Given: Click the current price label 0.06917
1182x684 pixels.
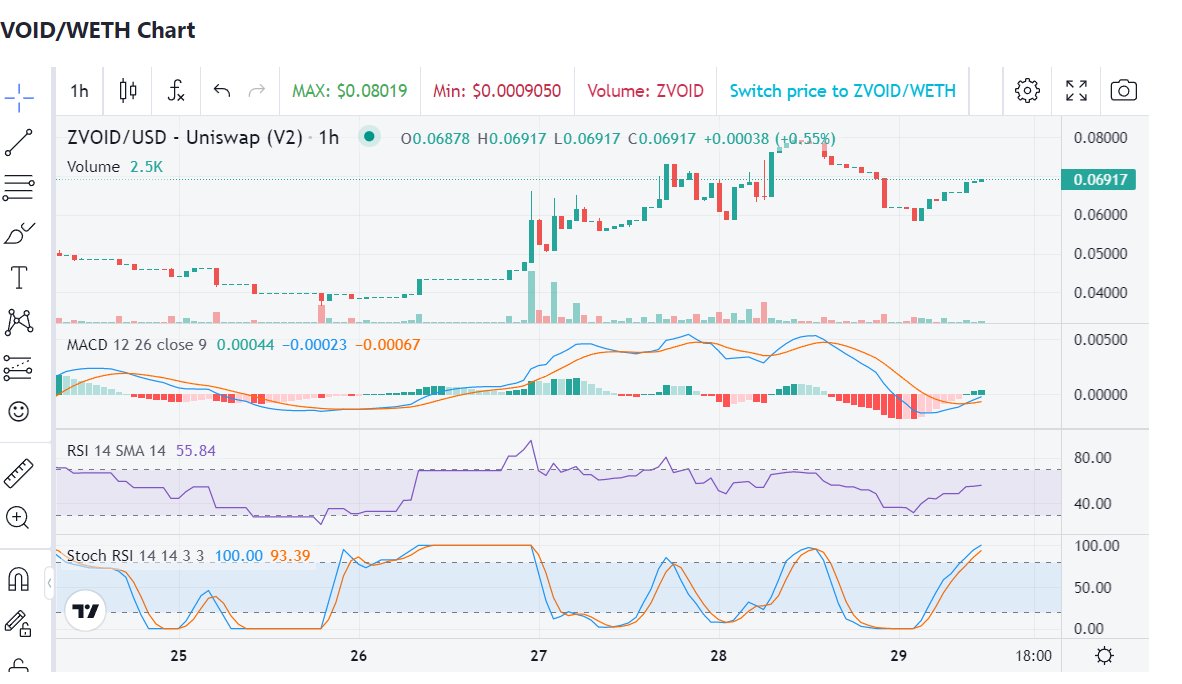Looking at the screenshot, I should click(x=1098, y=179).
